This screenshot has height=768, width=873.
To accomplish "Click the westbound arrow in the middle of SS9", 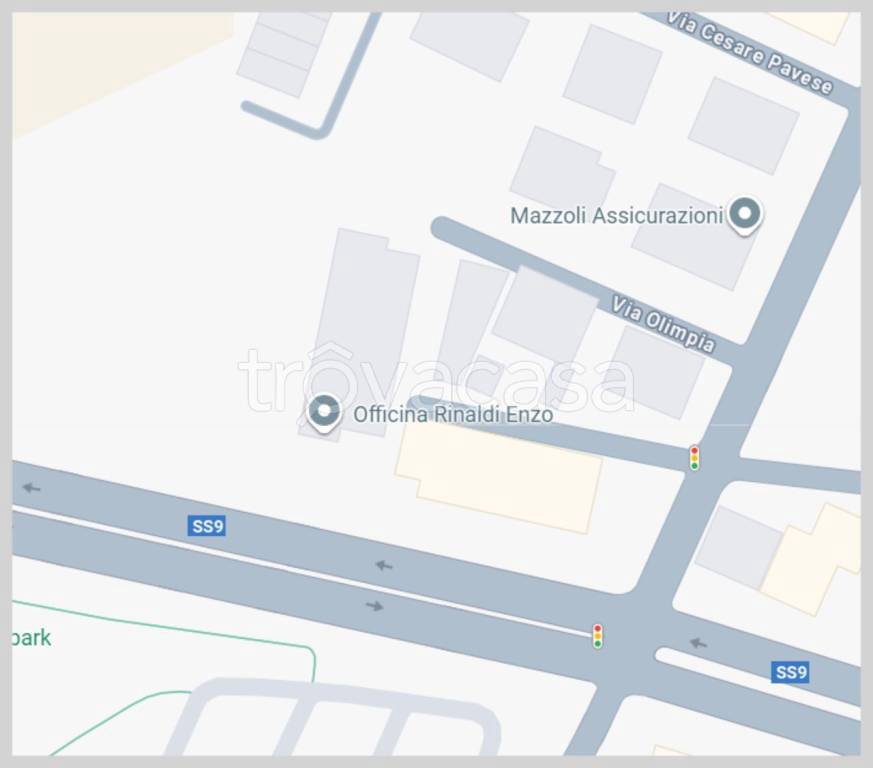I will (384, 565).
